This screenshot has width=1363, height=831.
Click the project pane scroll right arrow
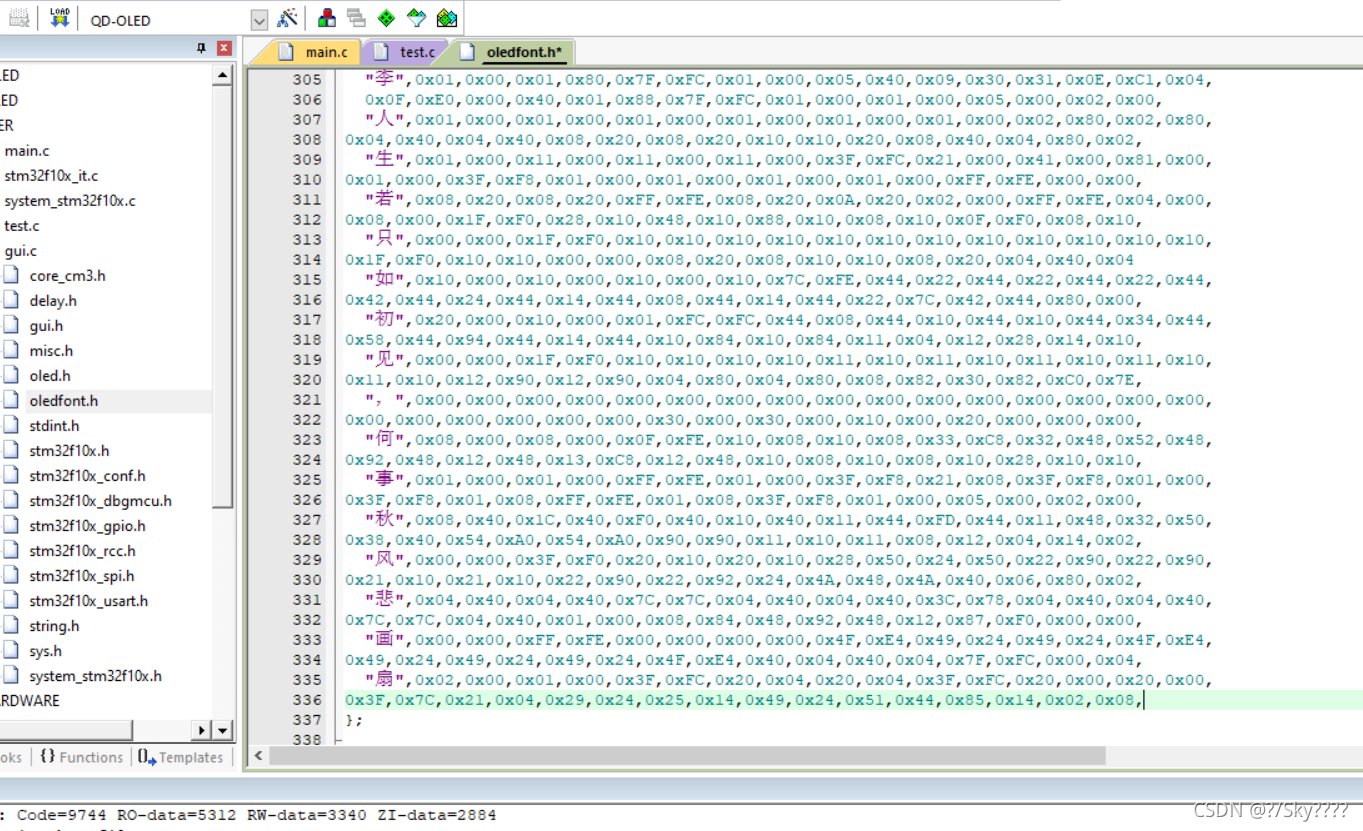pyautogui.click(x=203, y=730)
